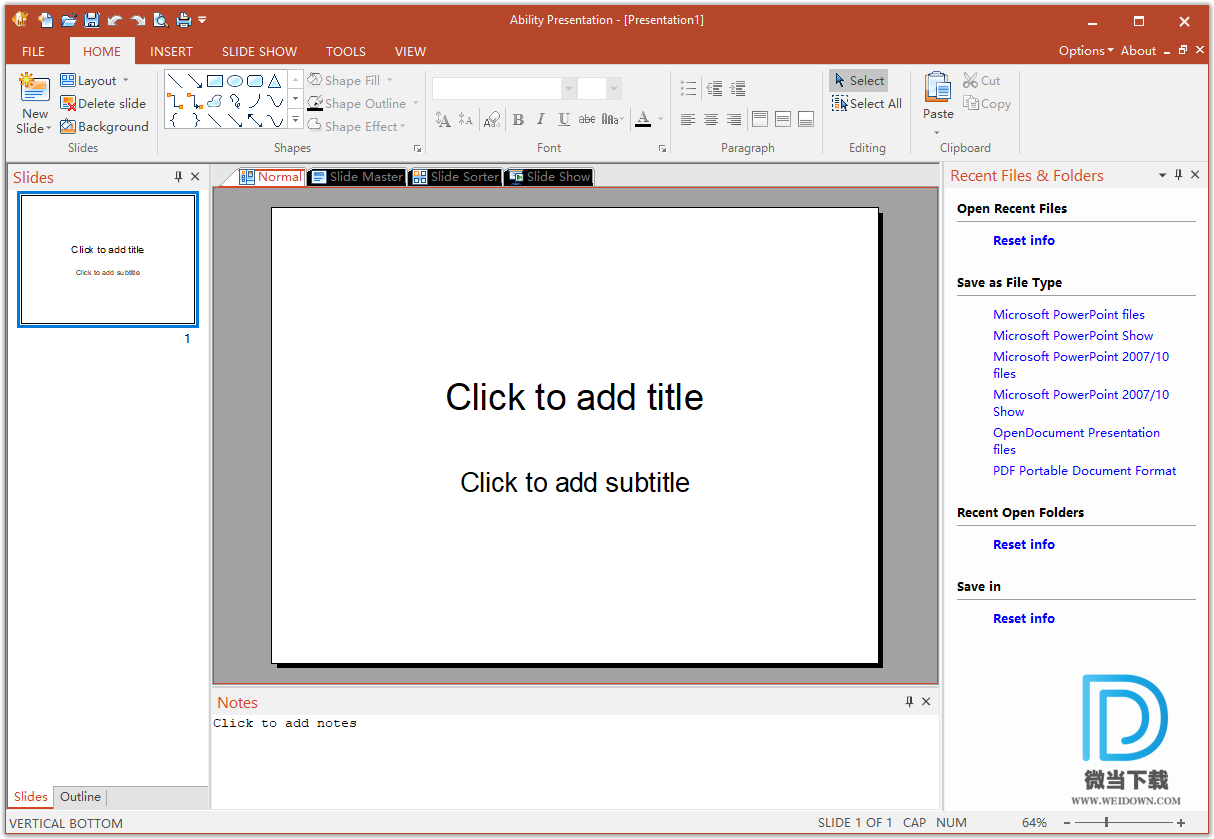Switch to the Slide Sorter view tab
The image size is (1214, 839).
(456, 177)
